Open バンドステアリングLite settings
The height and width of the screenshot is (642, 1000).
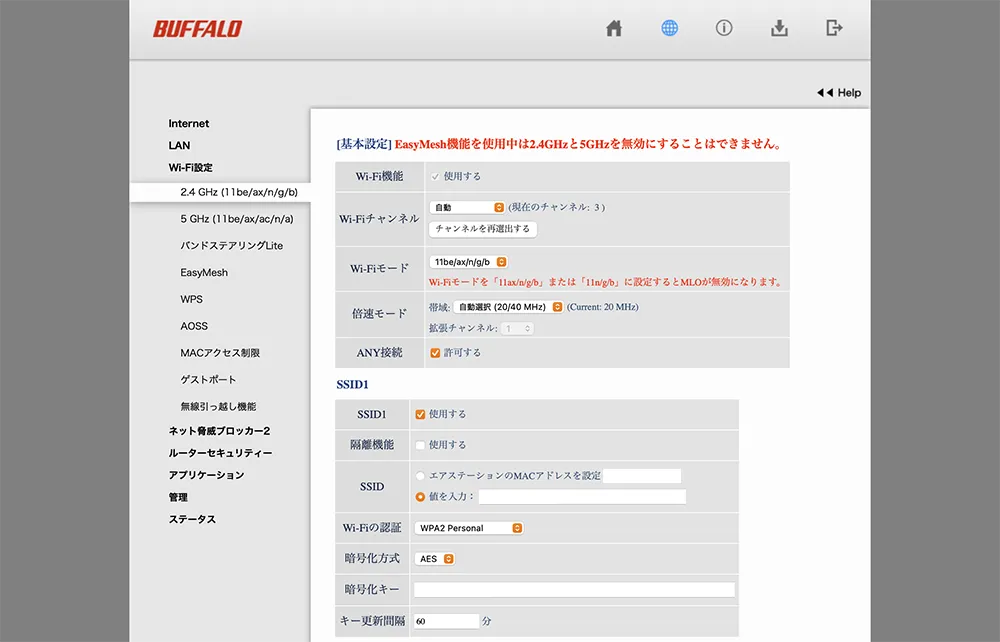(232, 245)
